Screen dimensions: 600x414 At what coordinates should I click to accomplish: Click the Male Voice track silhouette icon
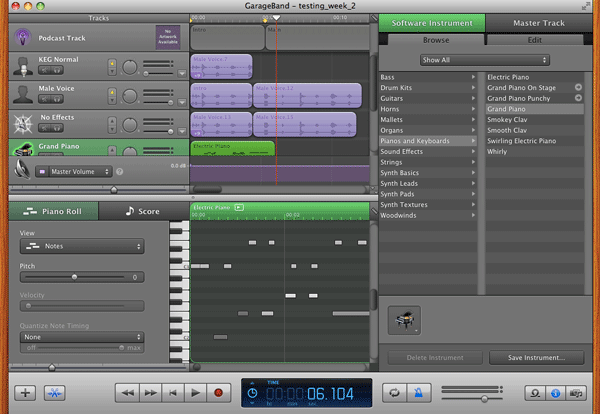[23, 95]
